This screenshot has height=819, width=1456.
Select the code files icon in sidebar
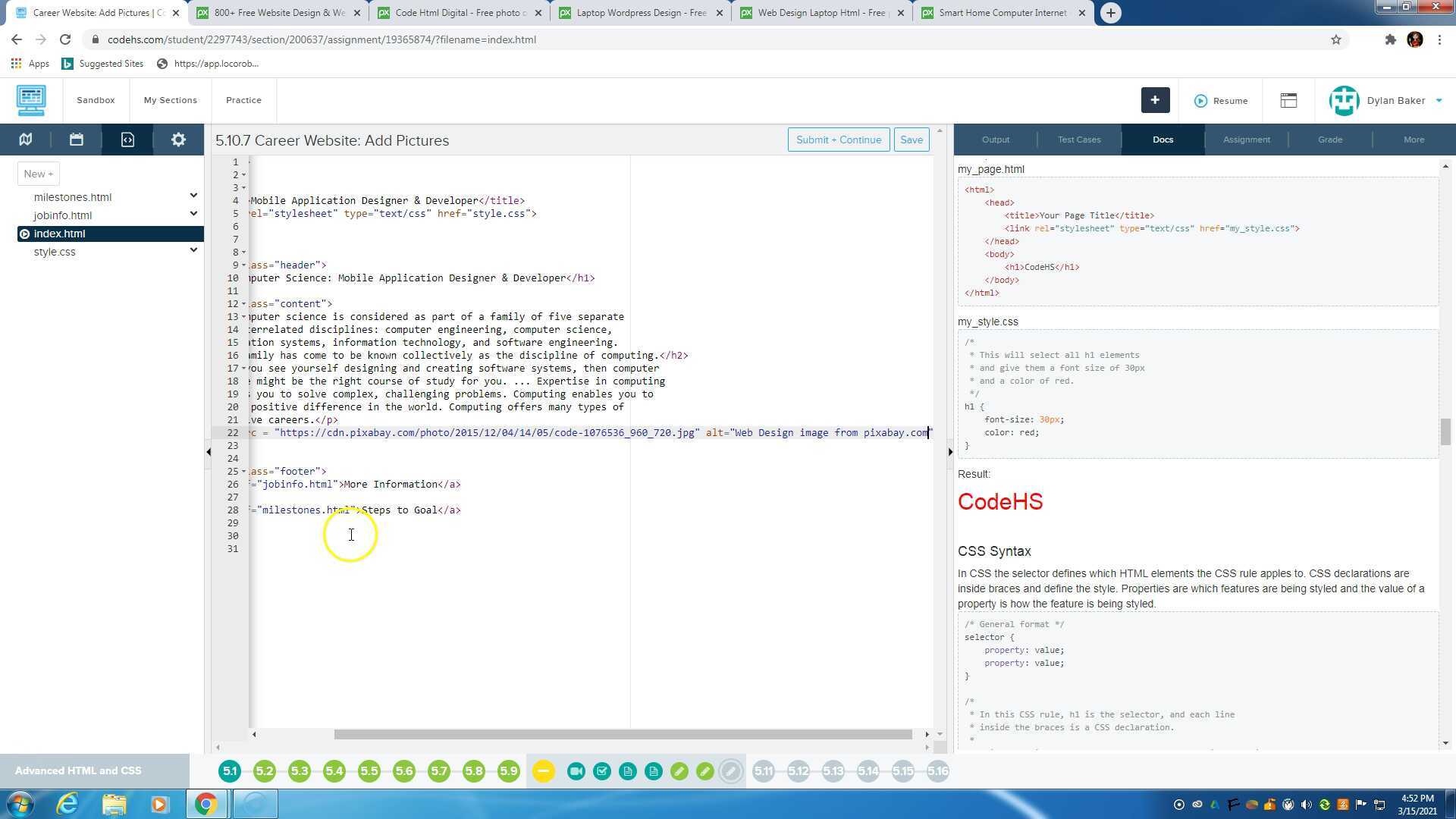[x=127, y=140]
